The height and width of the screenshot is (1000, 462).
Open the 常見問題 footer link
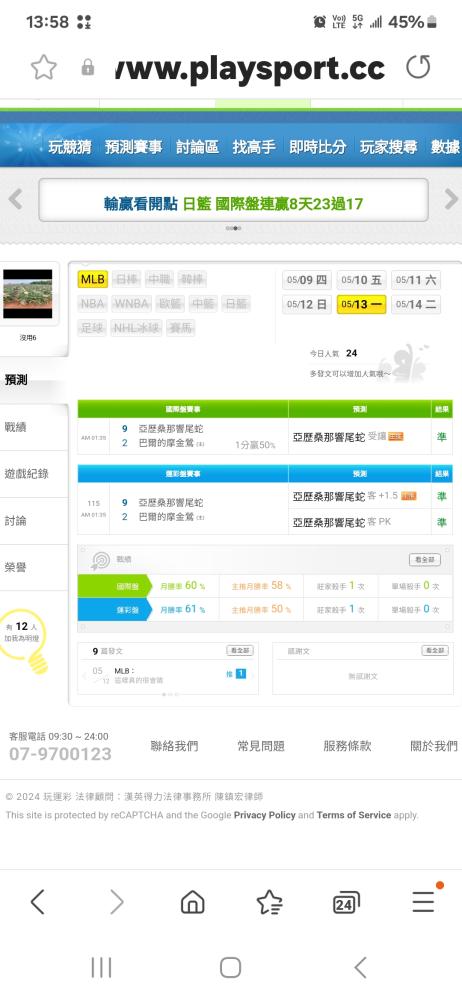[260, 746]
